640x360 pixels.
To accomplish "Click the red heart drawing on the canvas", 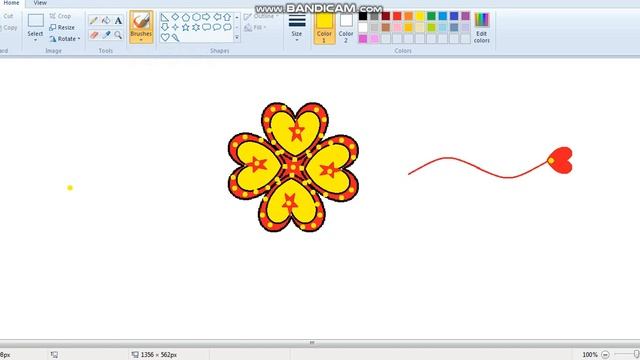I will click(560, 160).
